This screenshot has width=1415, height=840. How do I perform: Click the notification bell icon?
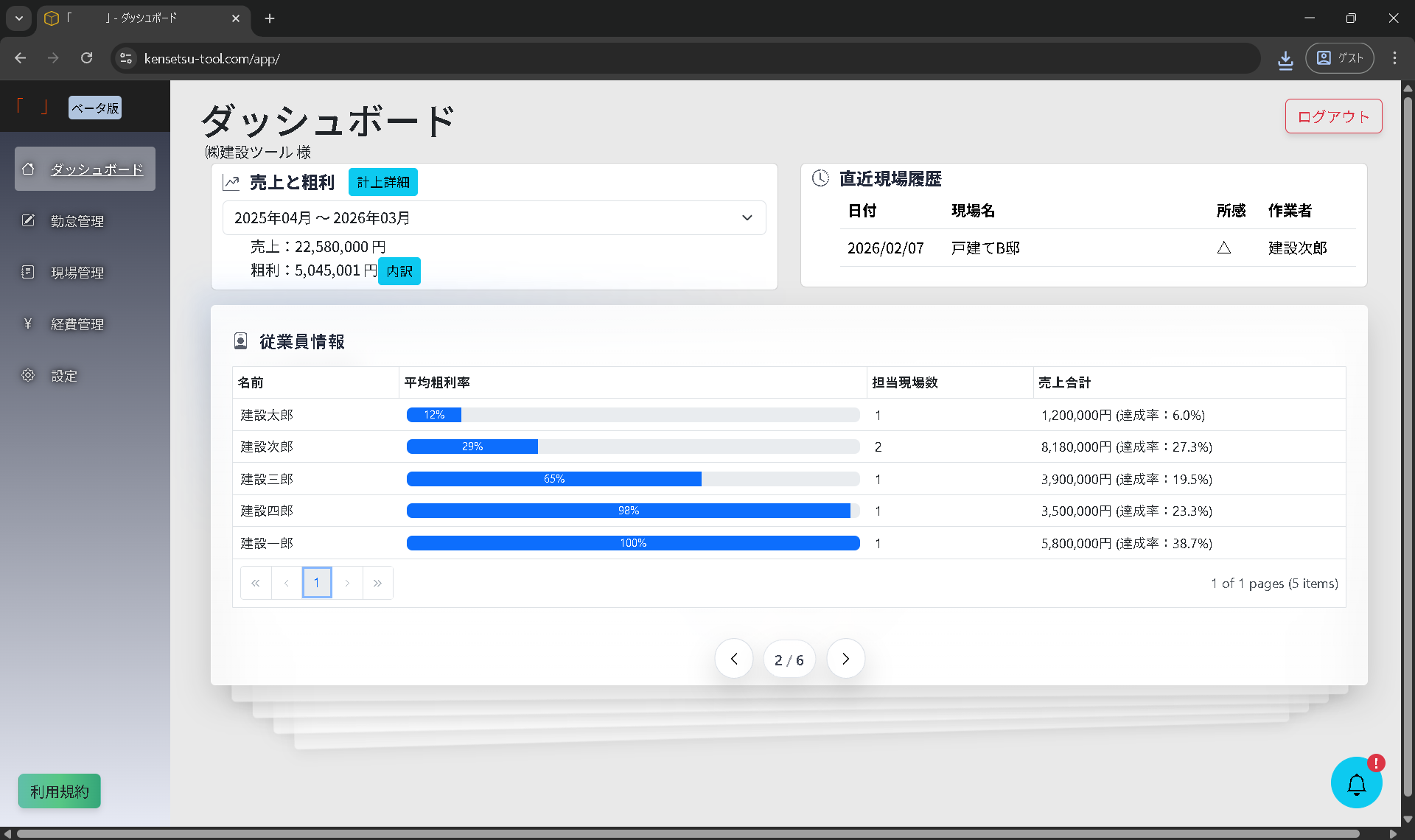point(1356,783)
